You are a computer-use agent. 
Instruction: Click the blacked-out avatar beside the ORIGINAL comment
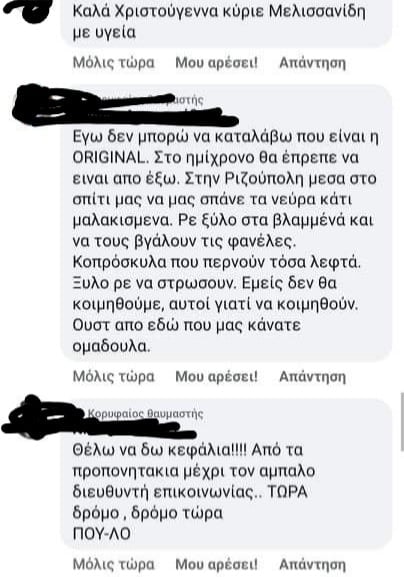pos(35,105)
